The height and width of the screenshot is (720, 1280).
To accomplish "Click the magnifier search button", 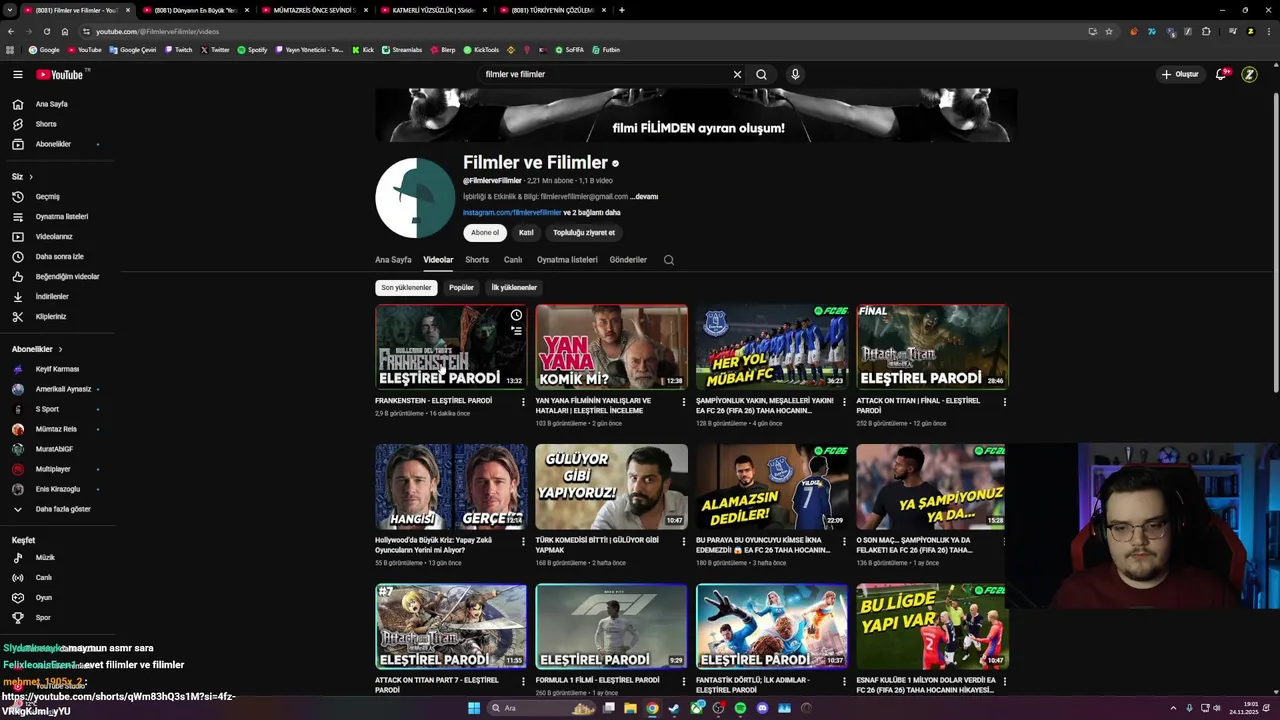I will click(761, 74).
